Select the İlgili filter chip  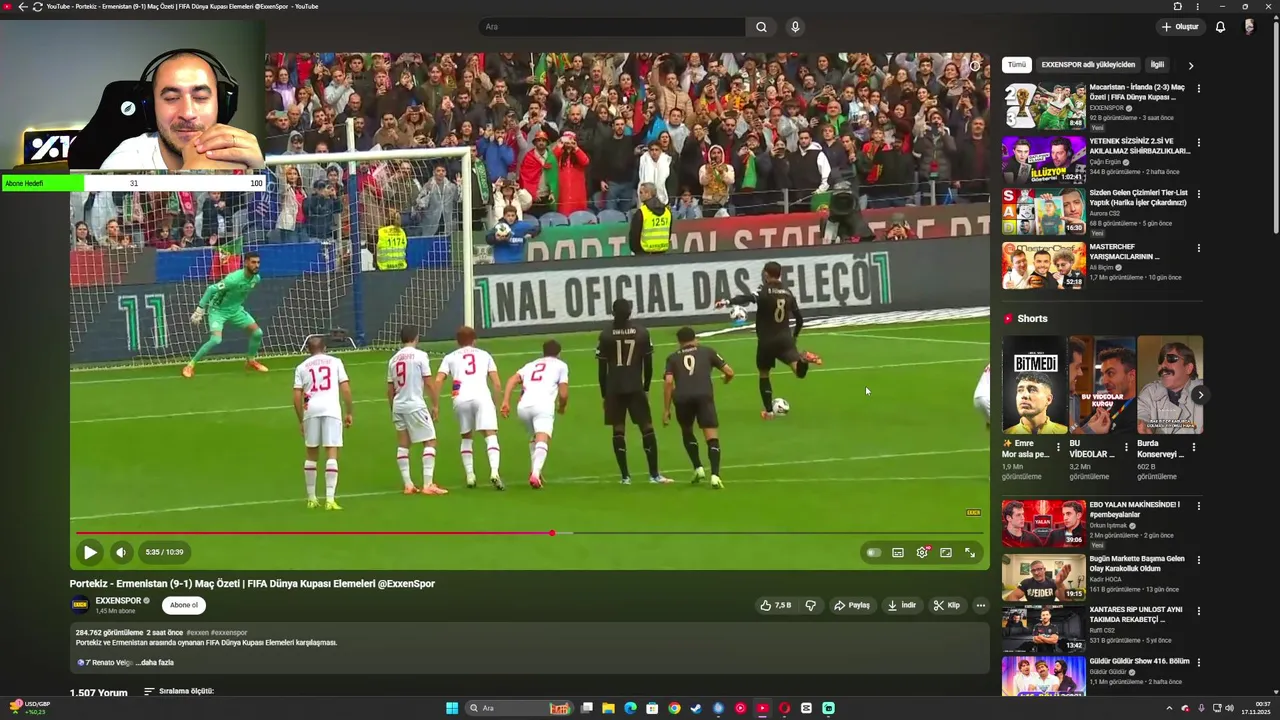coord(1157,65)
